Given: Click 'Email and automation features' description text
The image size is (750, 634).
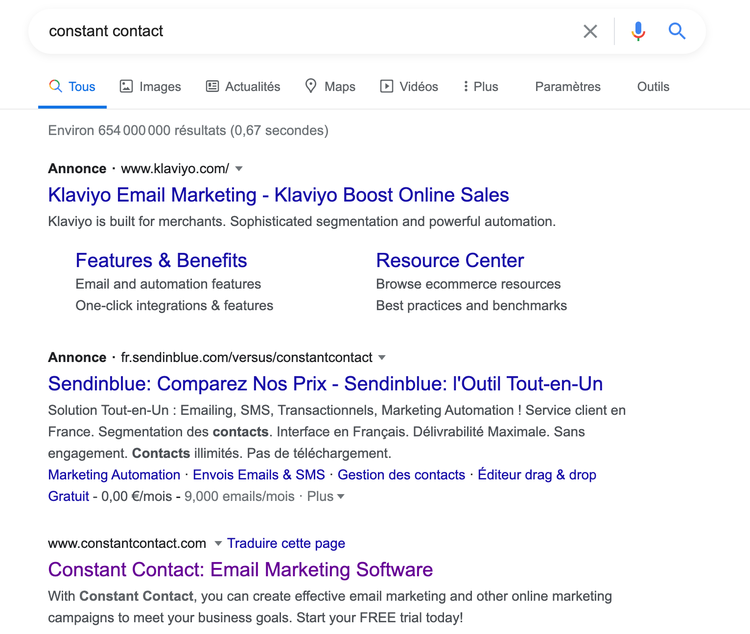Looking at the screenshot, I should (168, 284).
